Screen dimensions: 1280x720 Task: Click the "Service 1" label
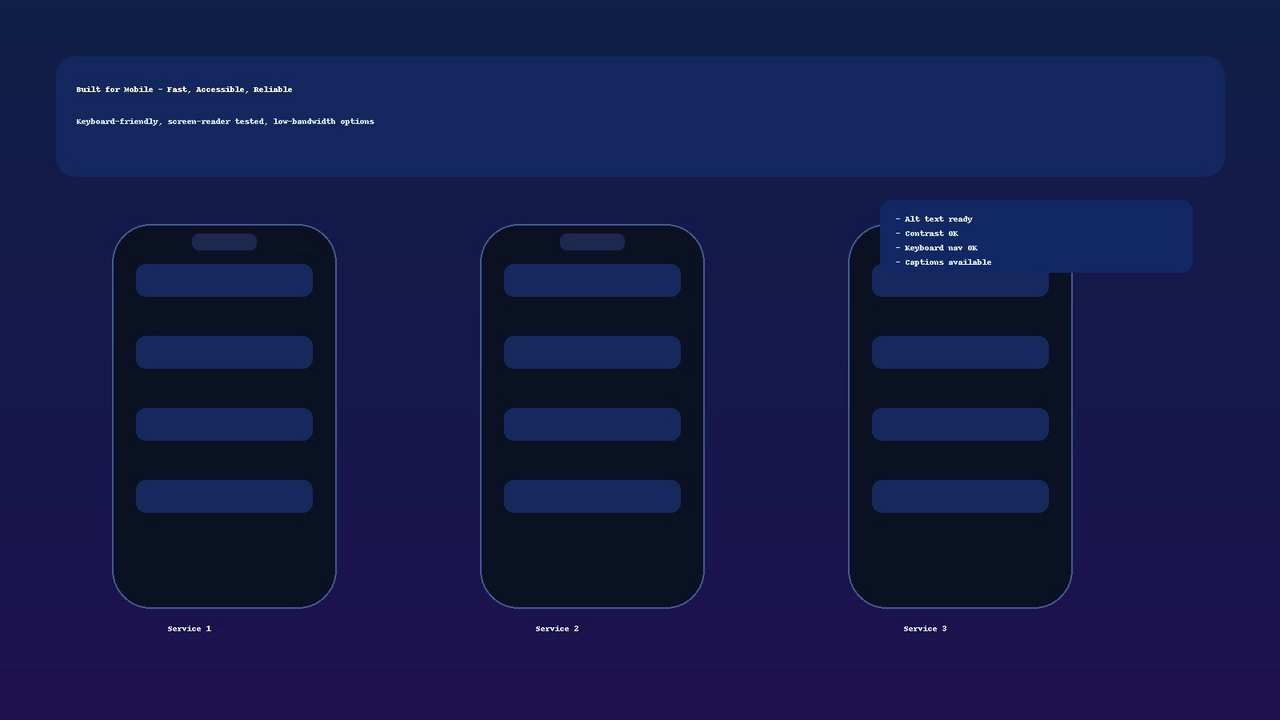point(189,629)
